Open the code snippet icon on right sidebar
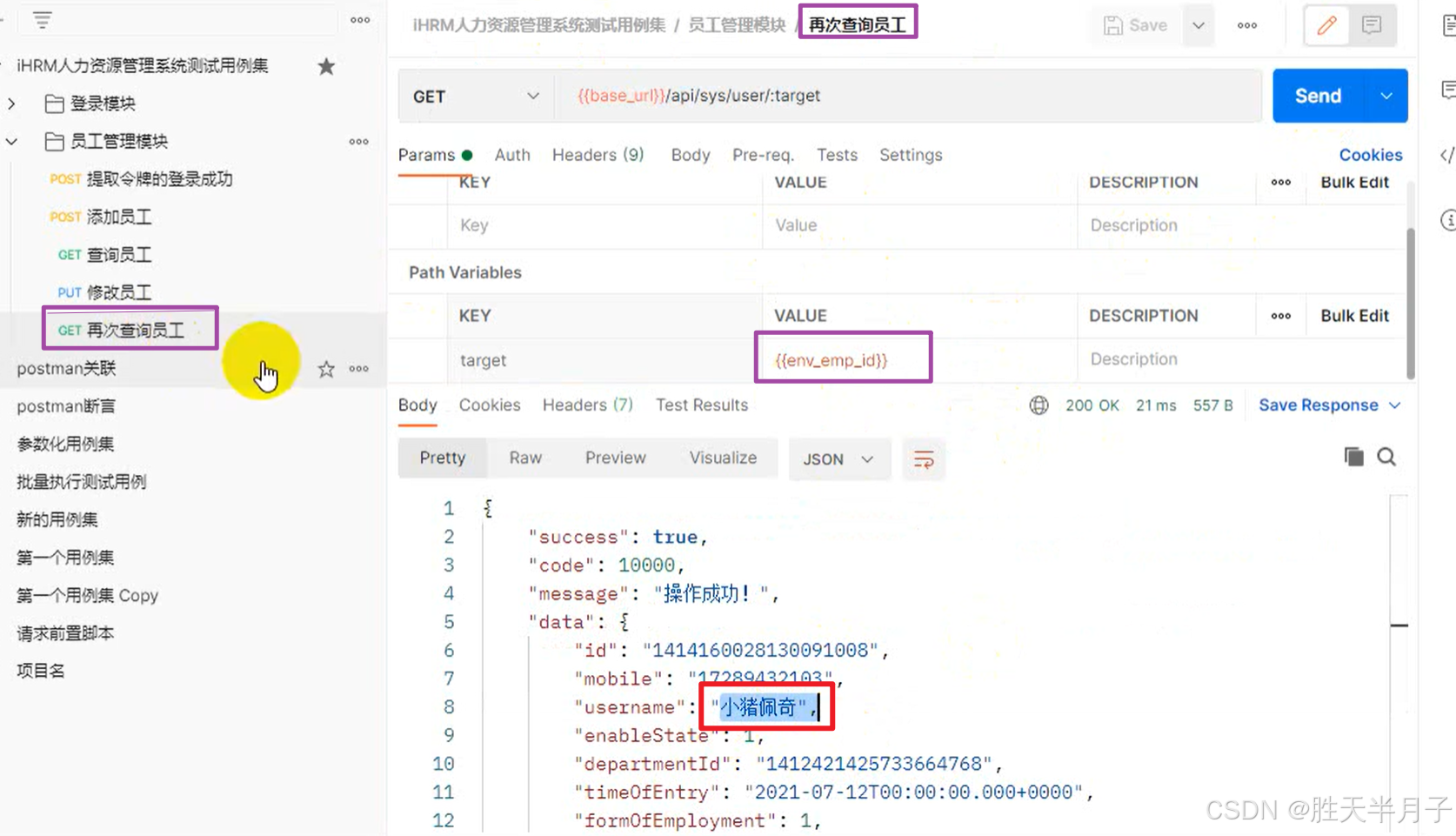 1447,155
